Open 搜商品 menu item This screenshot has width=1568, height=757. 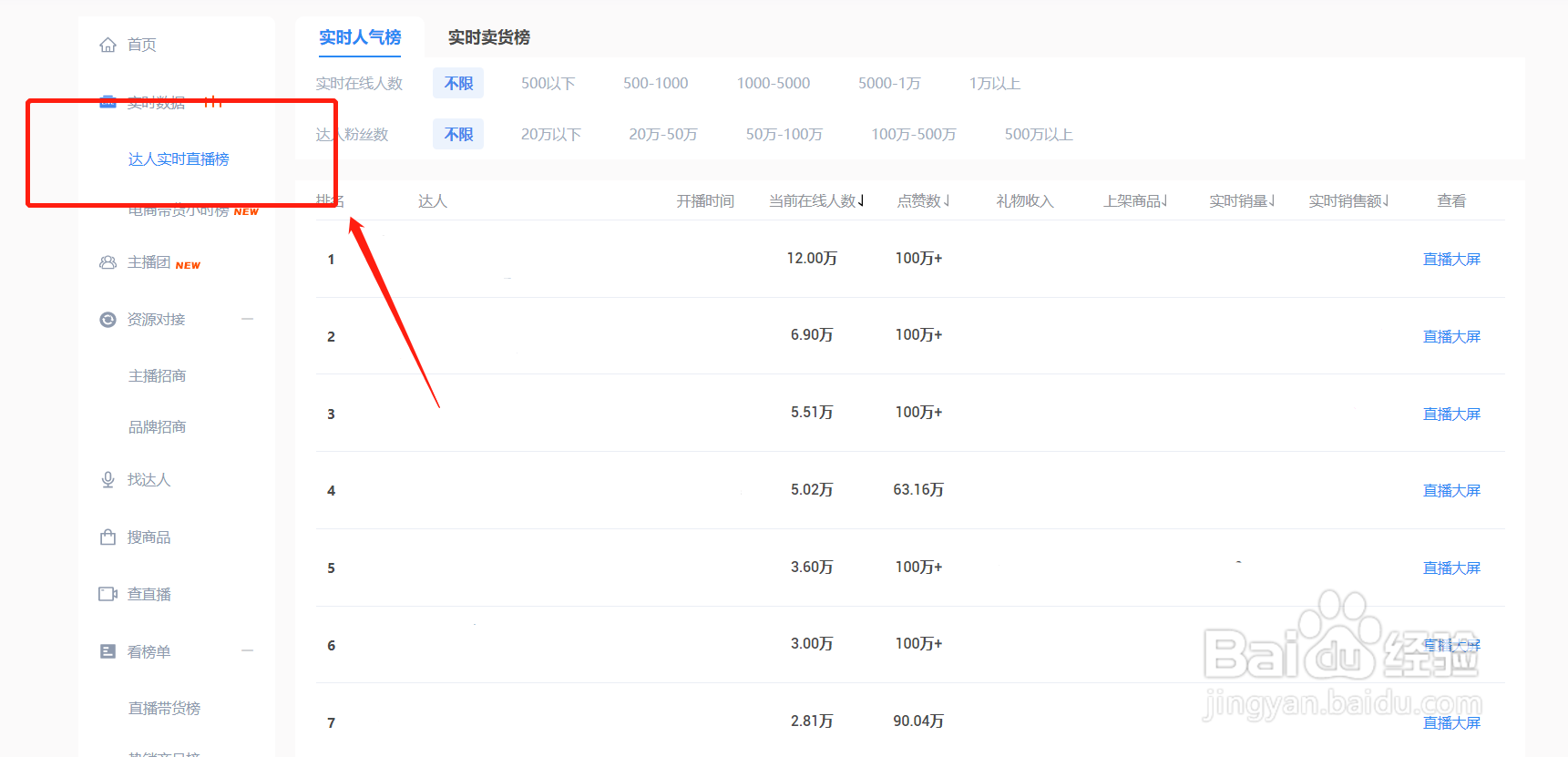[149, 537]
